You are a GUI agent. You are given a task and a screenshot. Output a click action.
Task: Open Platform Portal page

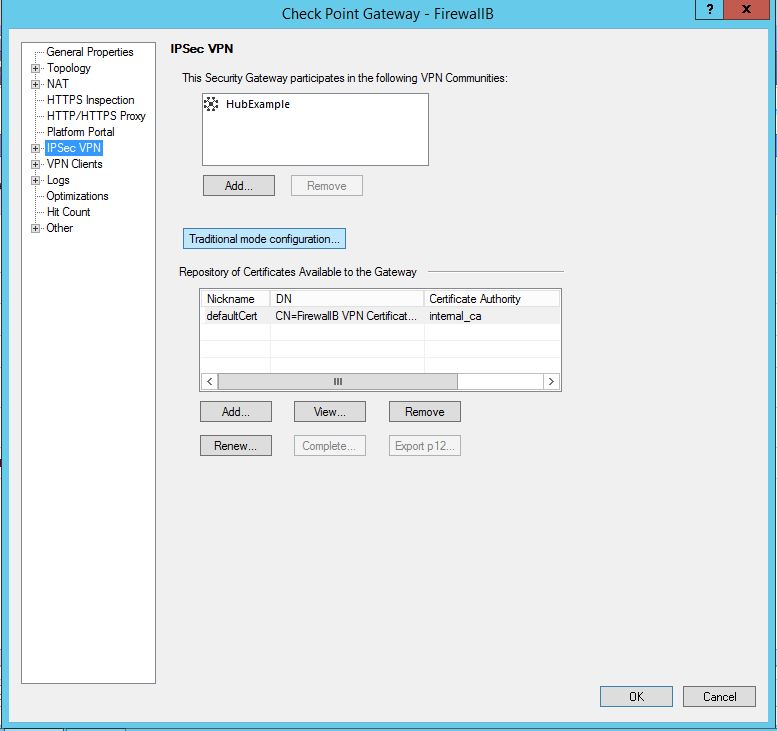tap(80, 132)
